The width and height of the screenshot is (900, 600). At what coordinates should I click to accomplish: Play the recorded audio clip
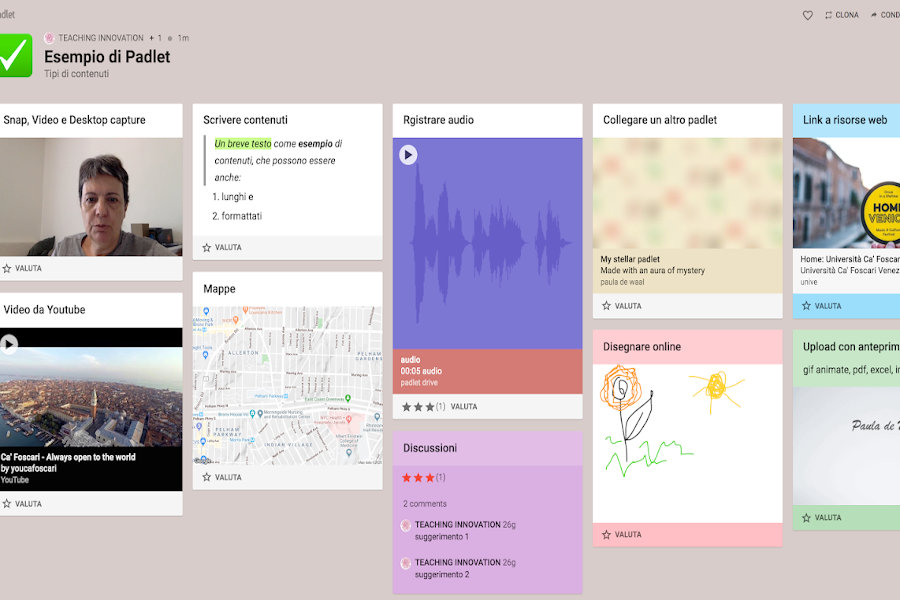click(408, 155)
